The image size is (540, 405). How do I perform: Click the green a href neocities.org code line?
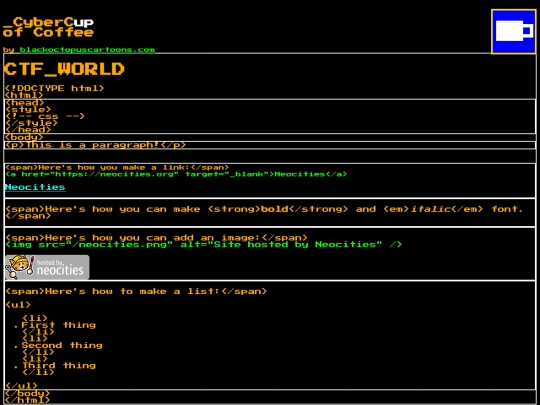tap(176, 174)
